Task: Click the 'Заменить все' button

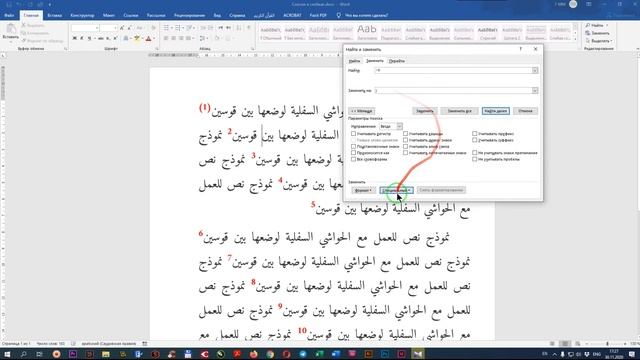Action: [460, 111]
